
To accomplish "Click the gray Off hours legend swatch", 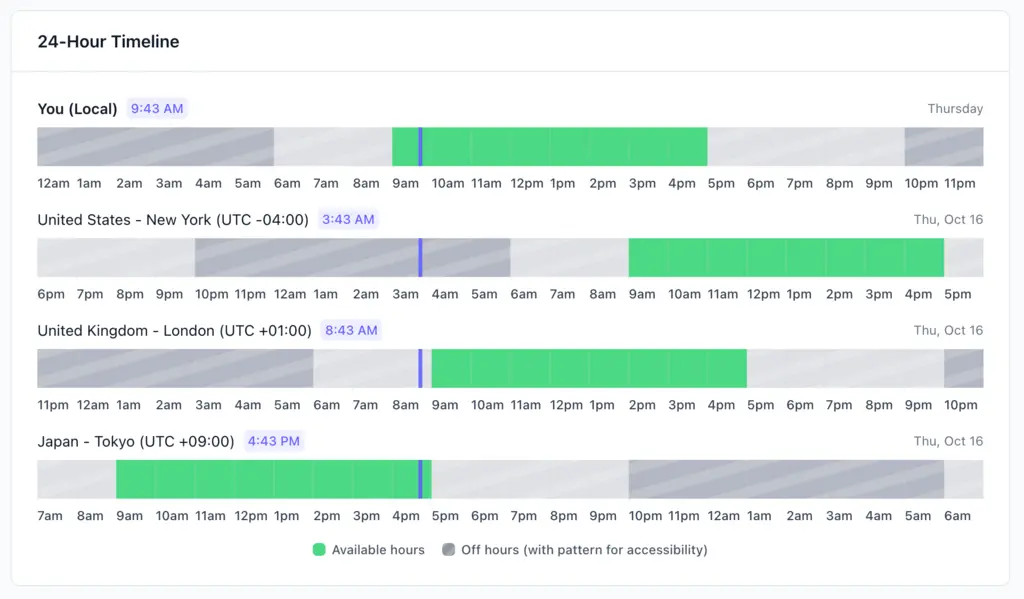I will (x=448, y=549).
